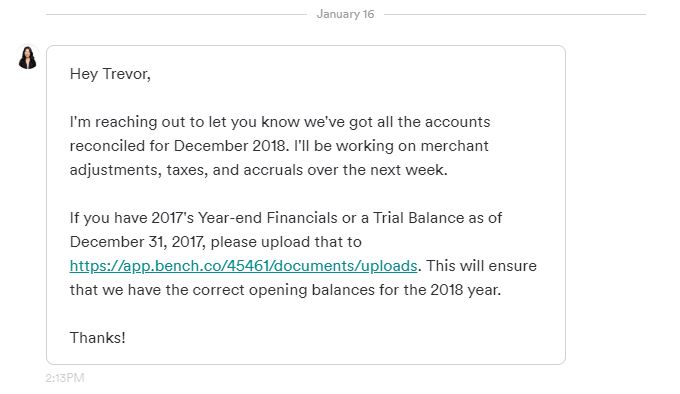The image size is (680, 394).
Task: Click the "2018 year." ending text
Action: click(465, 290)
